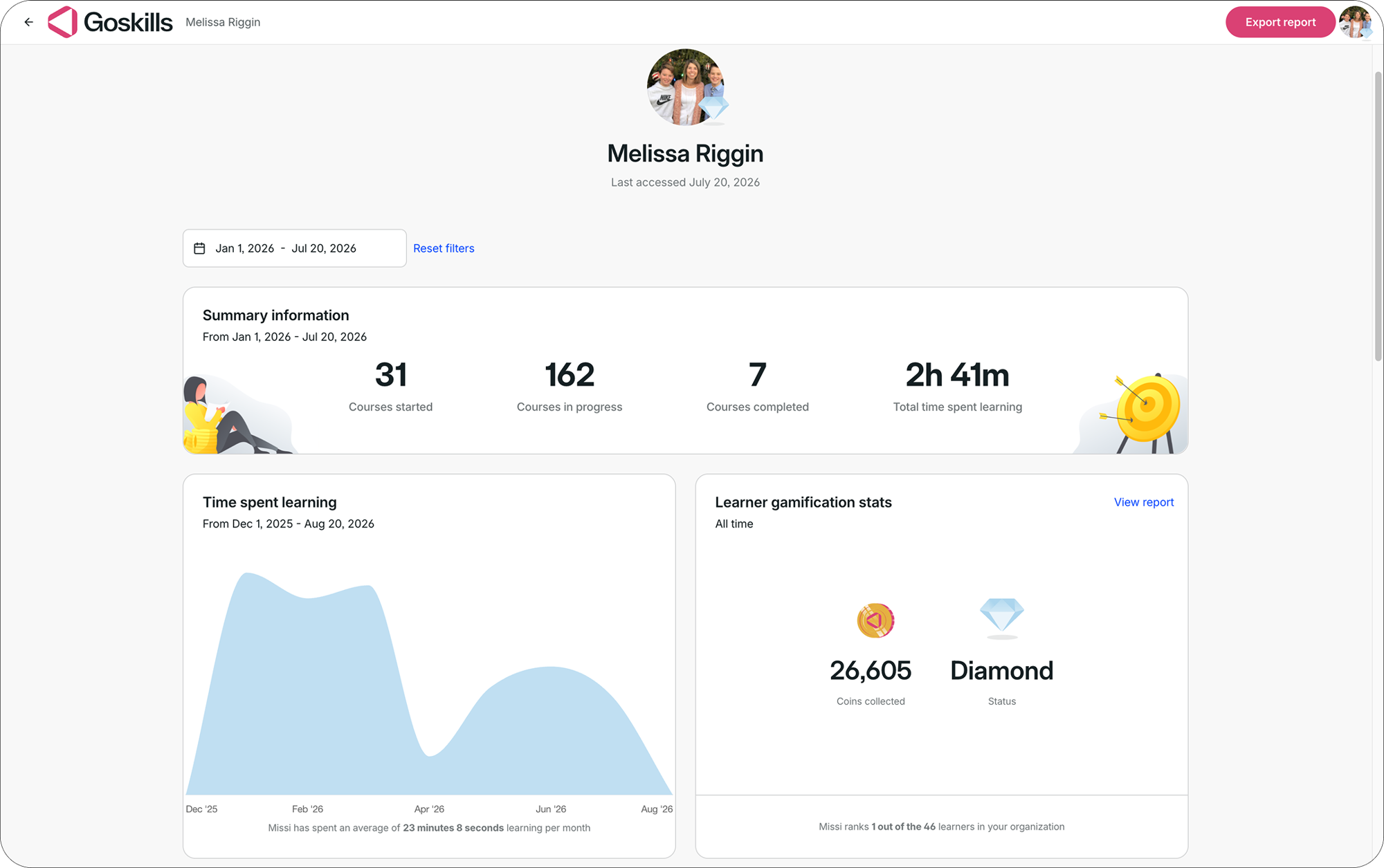The height and width of the screenshot is (868, 1384).
Task: Click the Apr '26 axis label
Action: click(x=429, y=809)
